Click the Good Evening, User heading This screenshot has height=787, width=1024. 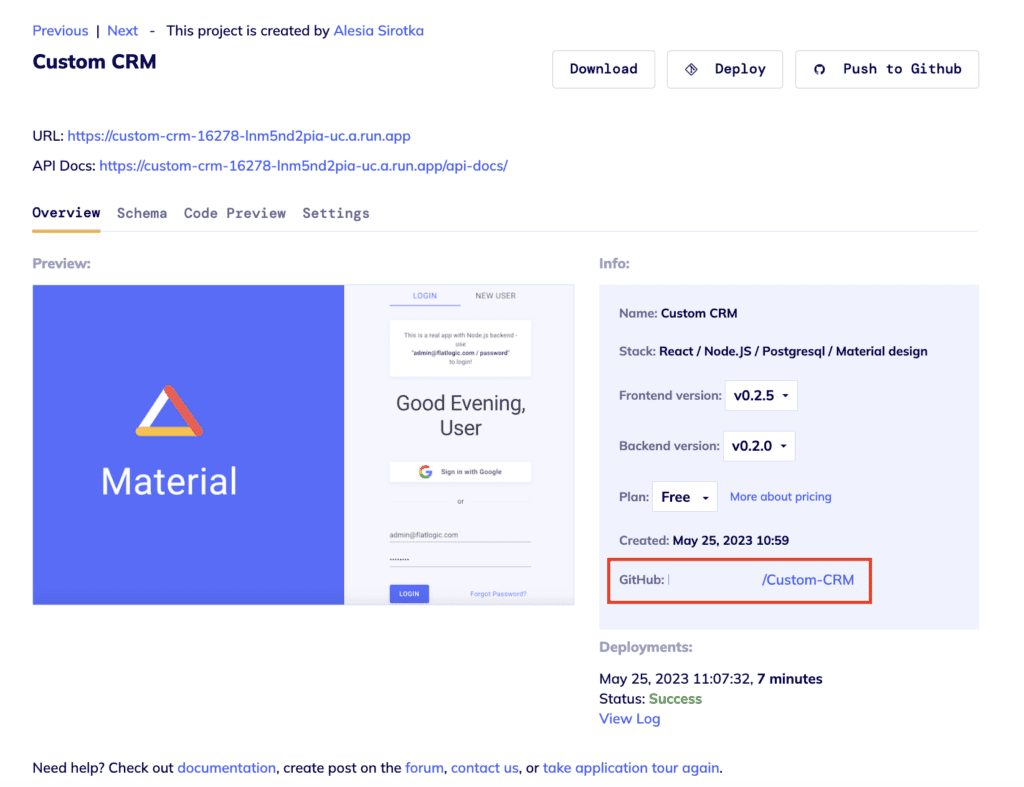point(460,415)
